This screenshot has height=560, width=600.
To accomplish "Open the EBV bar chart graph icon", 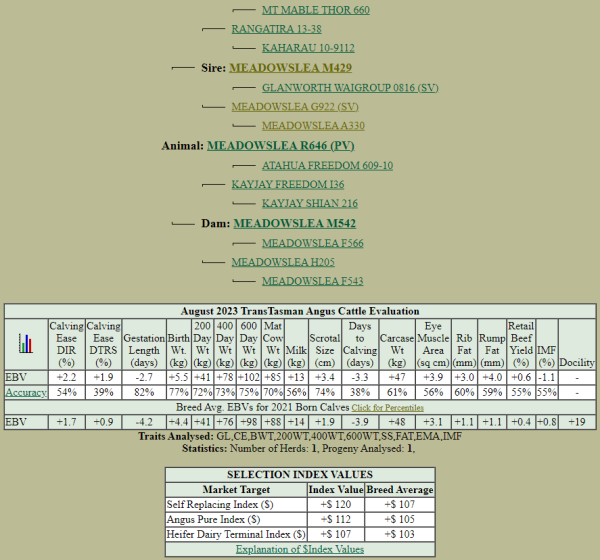I will pyautogui.click(x=26, y=344).
